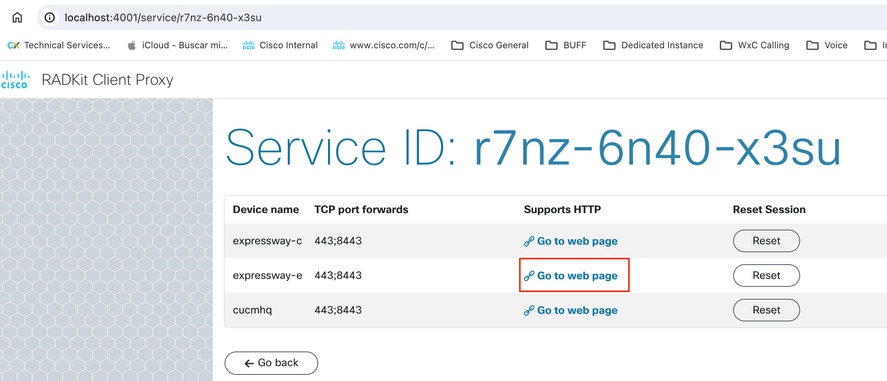Click the localhost:4001 address bar URL

(x=163, y=18)
